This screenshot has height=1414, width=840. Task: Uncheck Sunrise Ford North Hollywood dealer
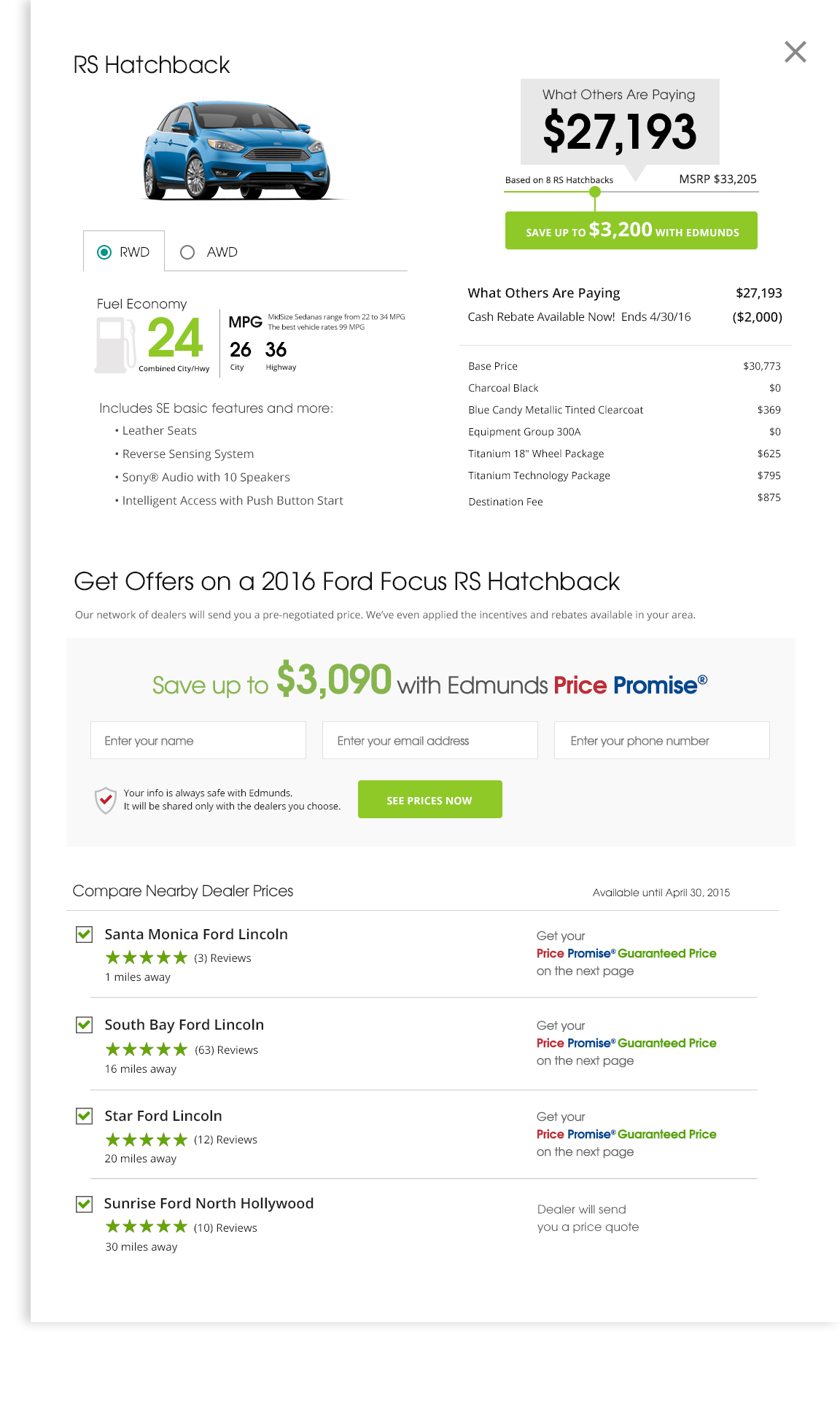(x=85, y=1203)
